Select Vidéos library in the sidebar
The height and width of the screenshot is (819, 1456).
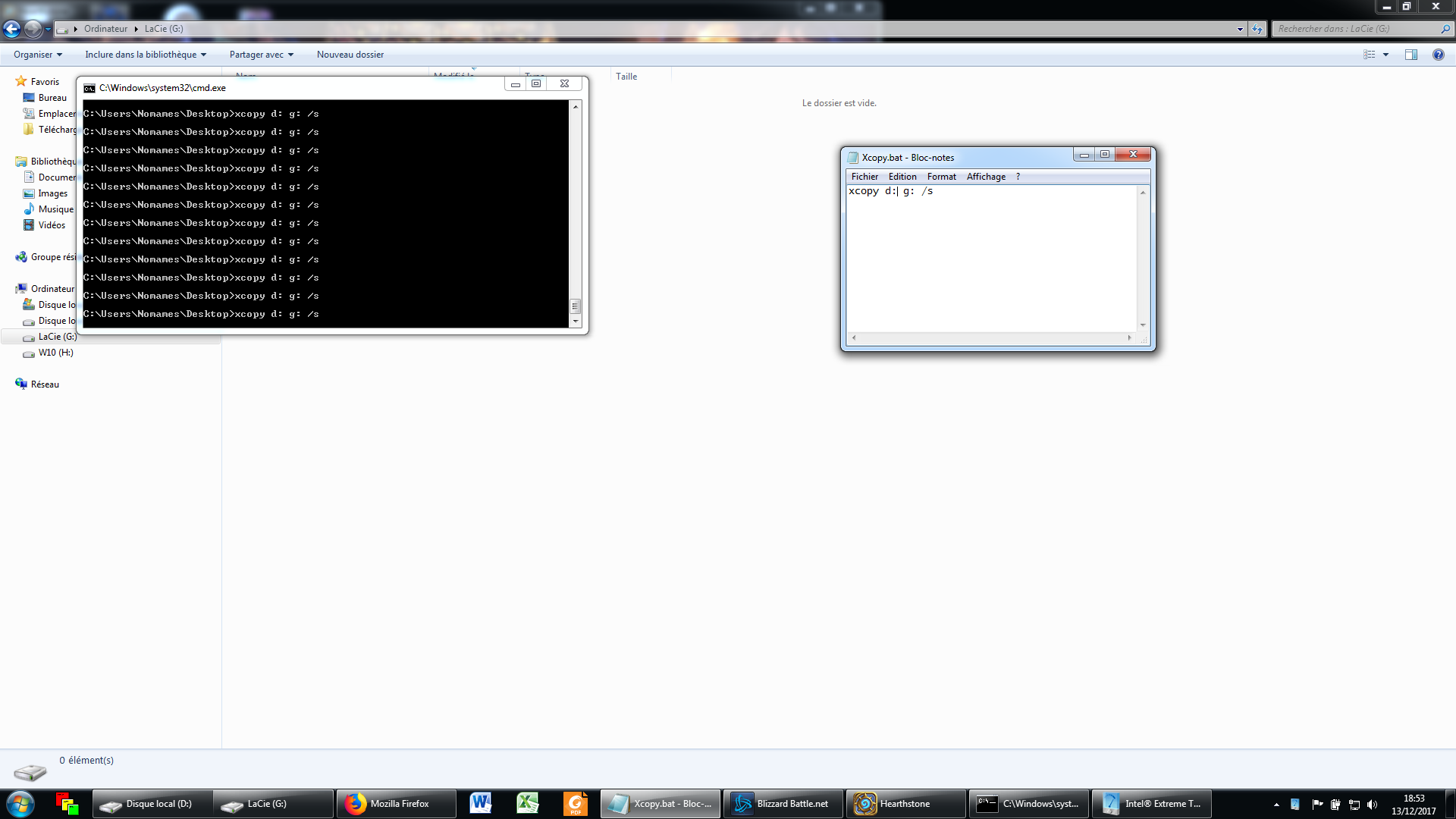(x=52, y=225)
